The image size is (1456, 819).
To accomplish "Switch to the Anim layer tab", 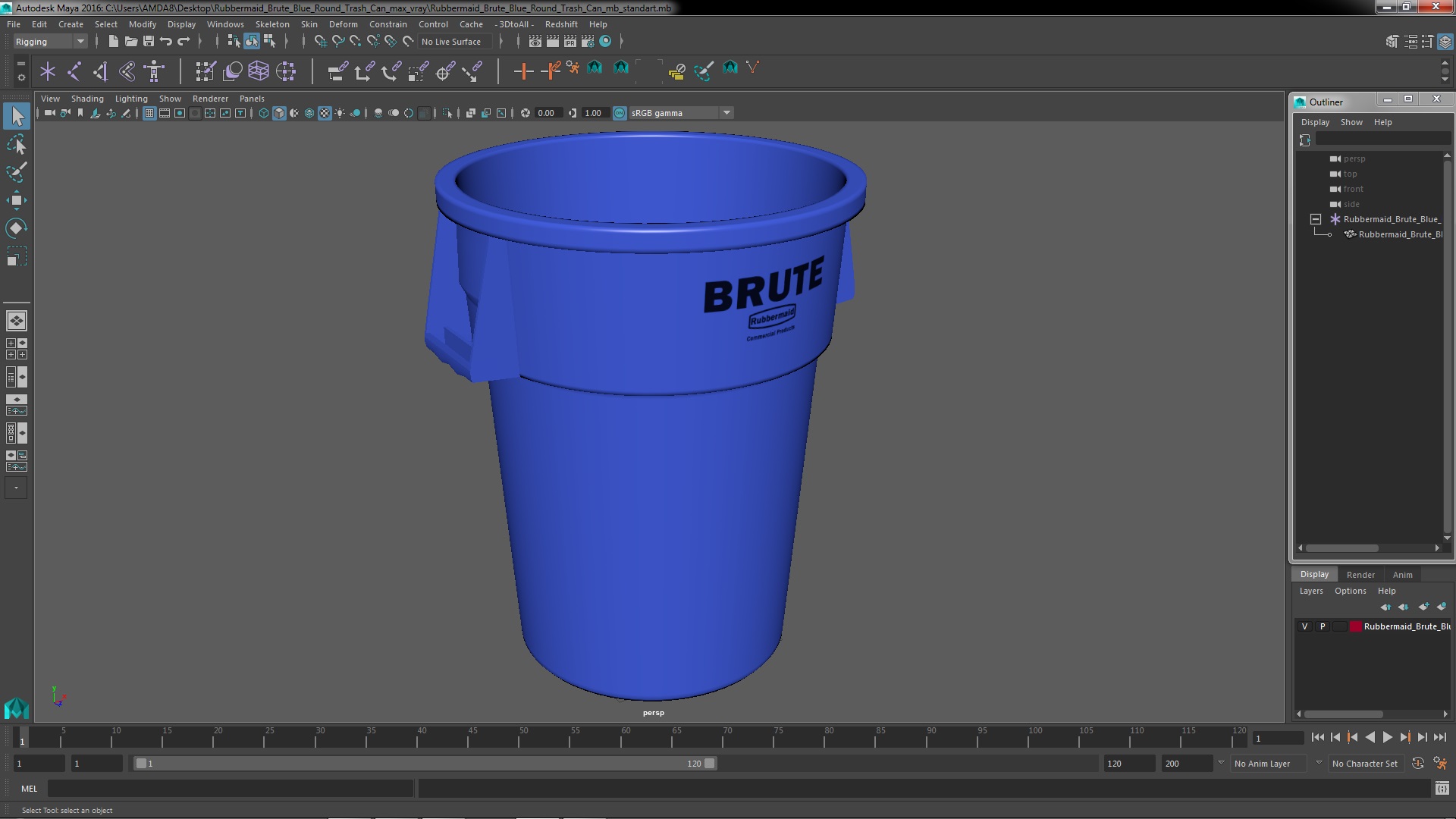I will (1402, 575).
